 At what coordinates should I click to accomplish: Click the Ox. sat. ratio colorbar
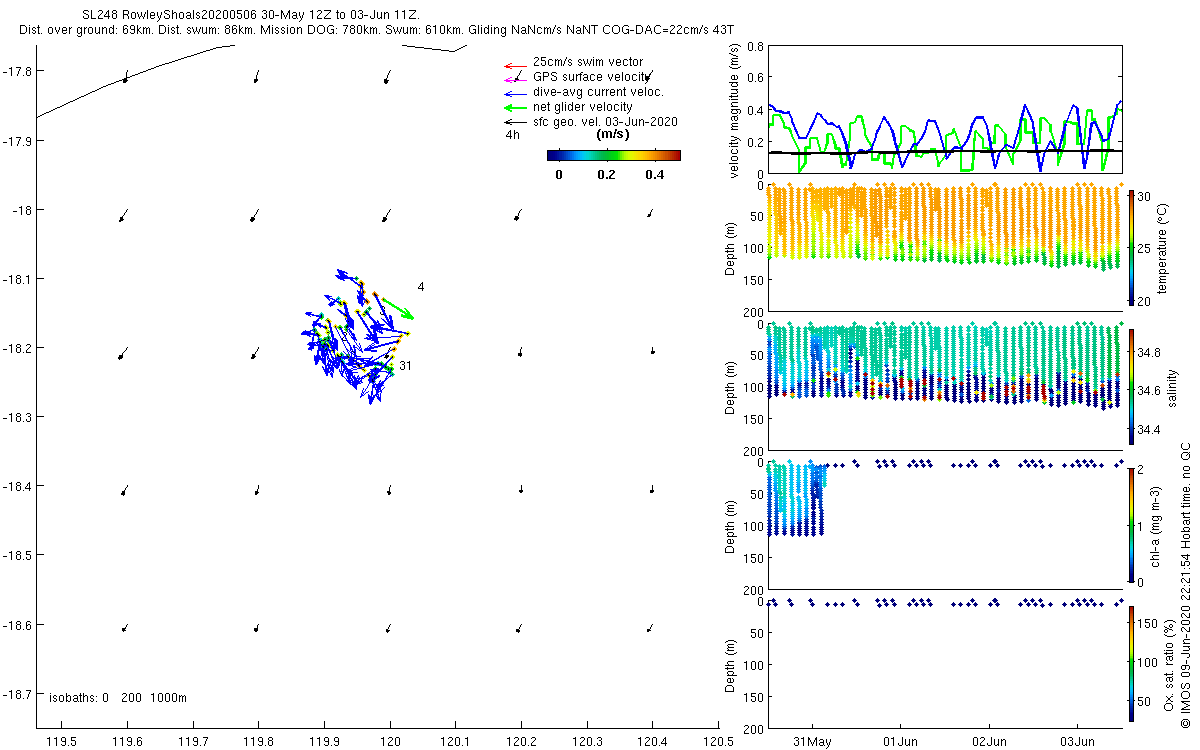(1131, 665)
